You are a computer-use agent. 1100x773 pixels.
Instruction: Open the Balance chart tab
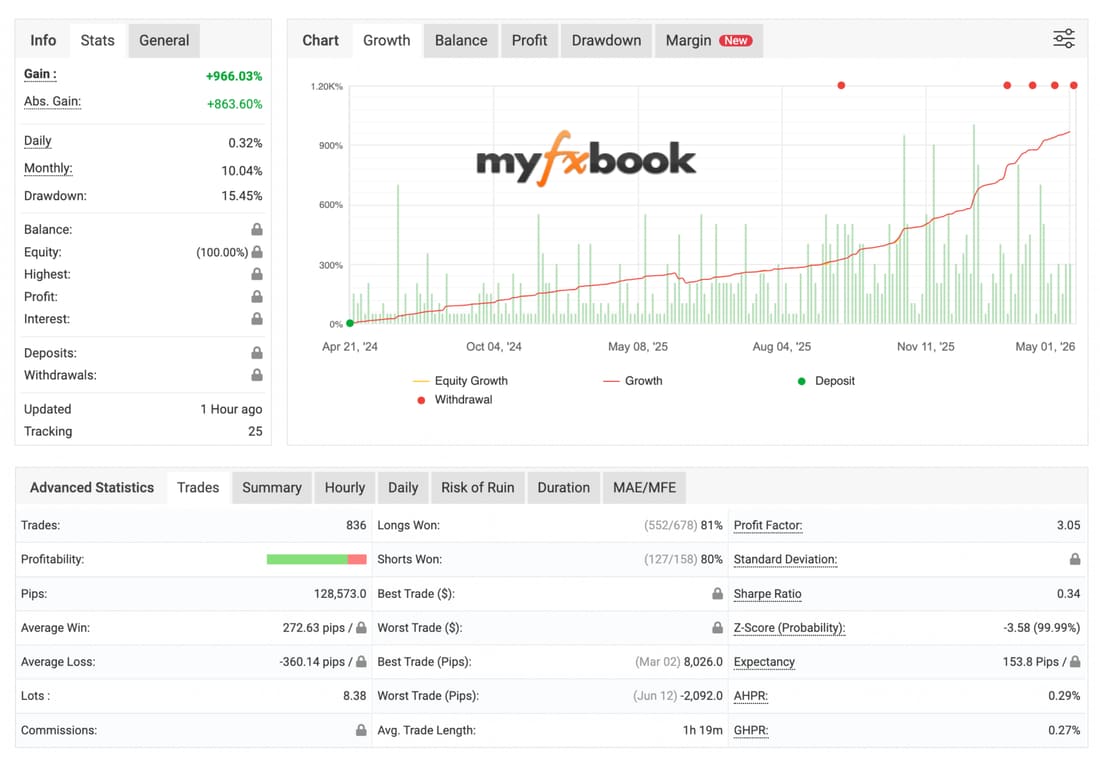[461, 41]
